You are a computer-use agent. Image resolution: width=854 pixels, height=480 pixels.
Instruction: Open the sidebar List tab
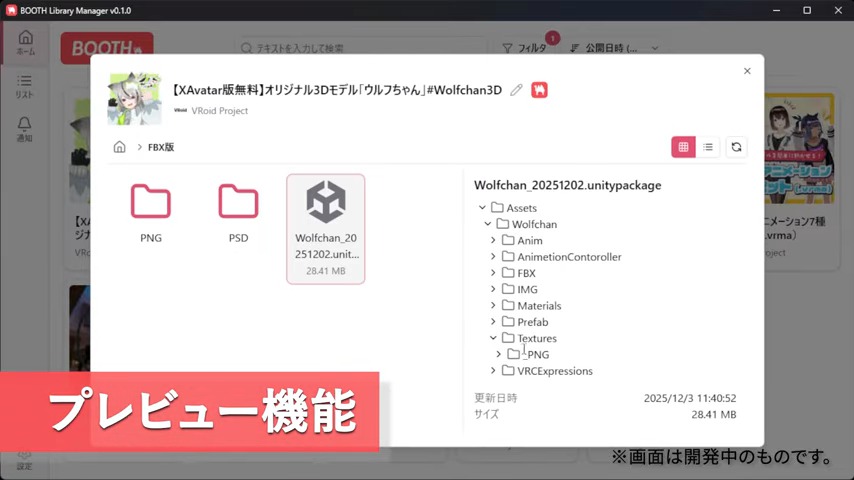pos(25,86)
